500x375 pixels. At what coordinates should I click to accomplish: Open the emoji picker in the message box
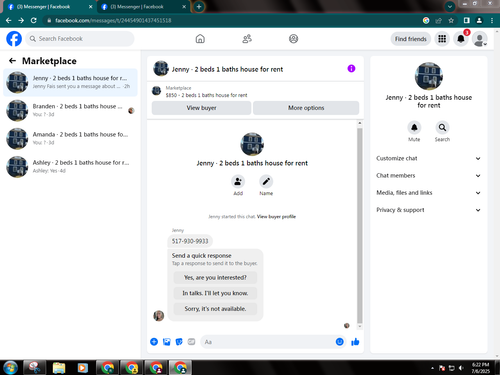[x=339, y=342]
